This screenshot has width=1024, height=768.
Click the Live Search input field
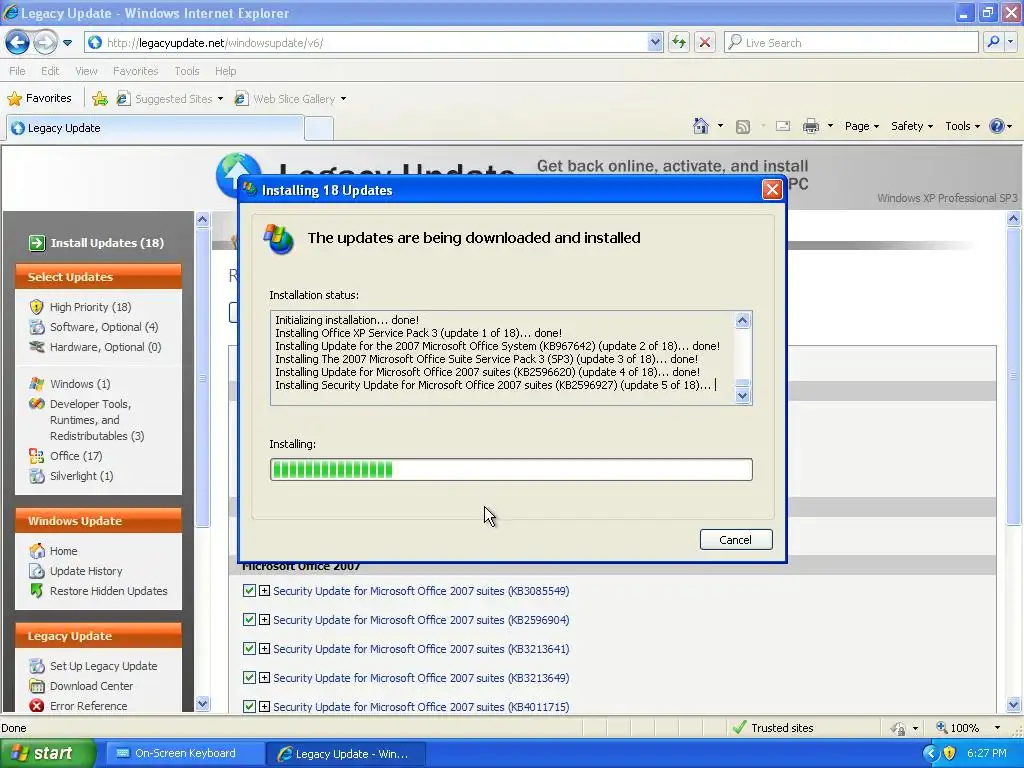(851, 42)
